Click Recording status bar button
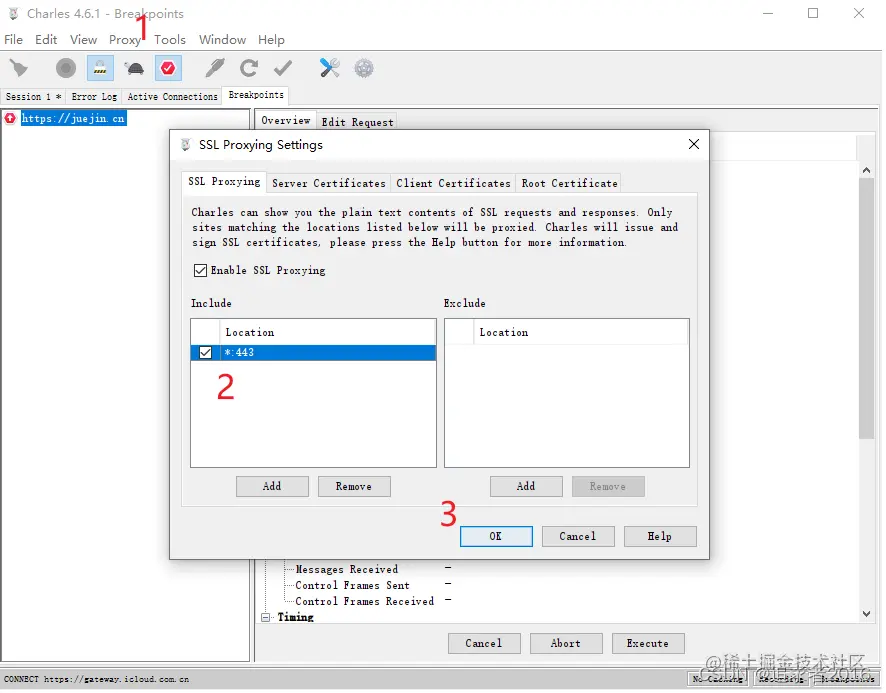Image resolution: width=886 pixels, height=693 pixels. (x=782, y=679)
